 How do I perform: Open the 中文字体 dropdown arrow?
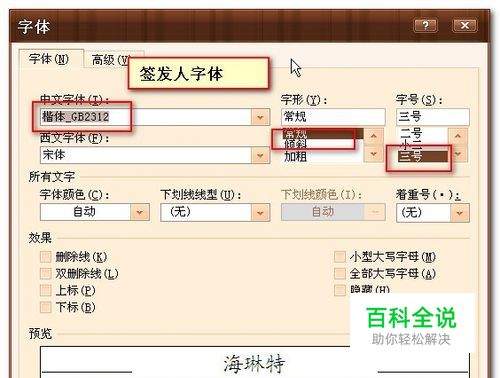tap(260, 117)
